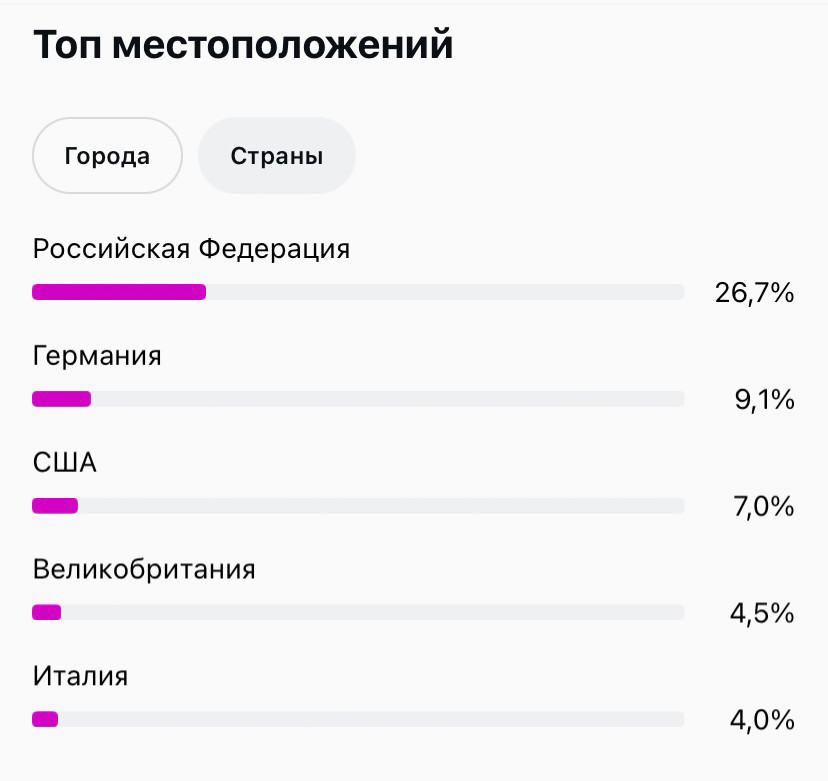Click the 26,7% percentage value

(754, 292)
